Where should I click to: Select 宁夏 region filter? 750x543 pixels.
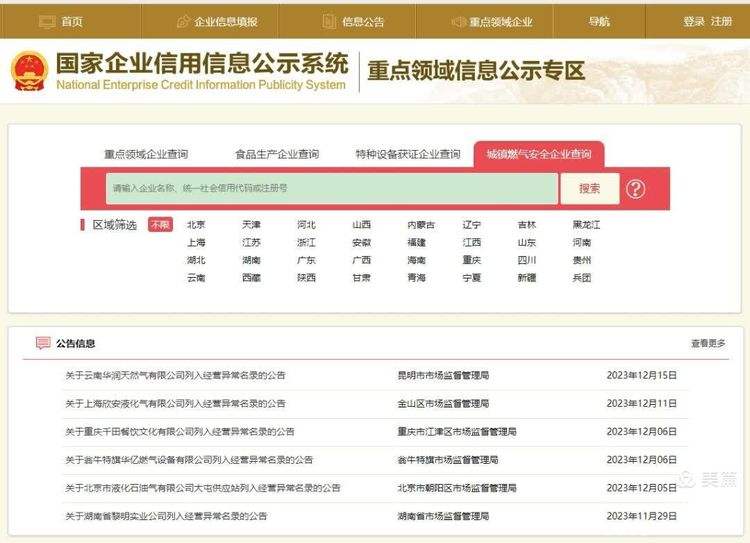coord(472,277)
